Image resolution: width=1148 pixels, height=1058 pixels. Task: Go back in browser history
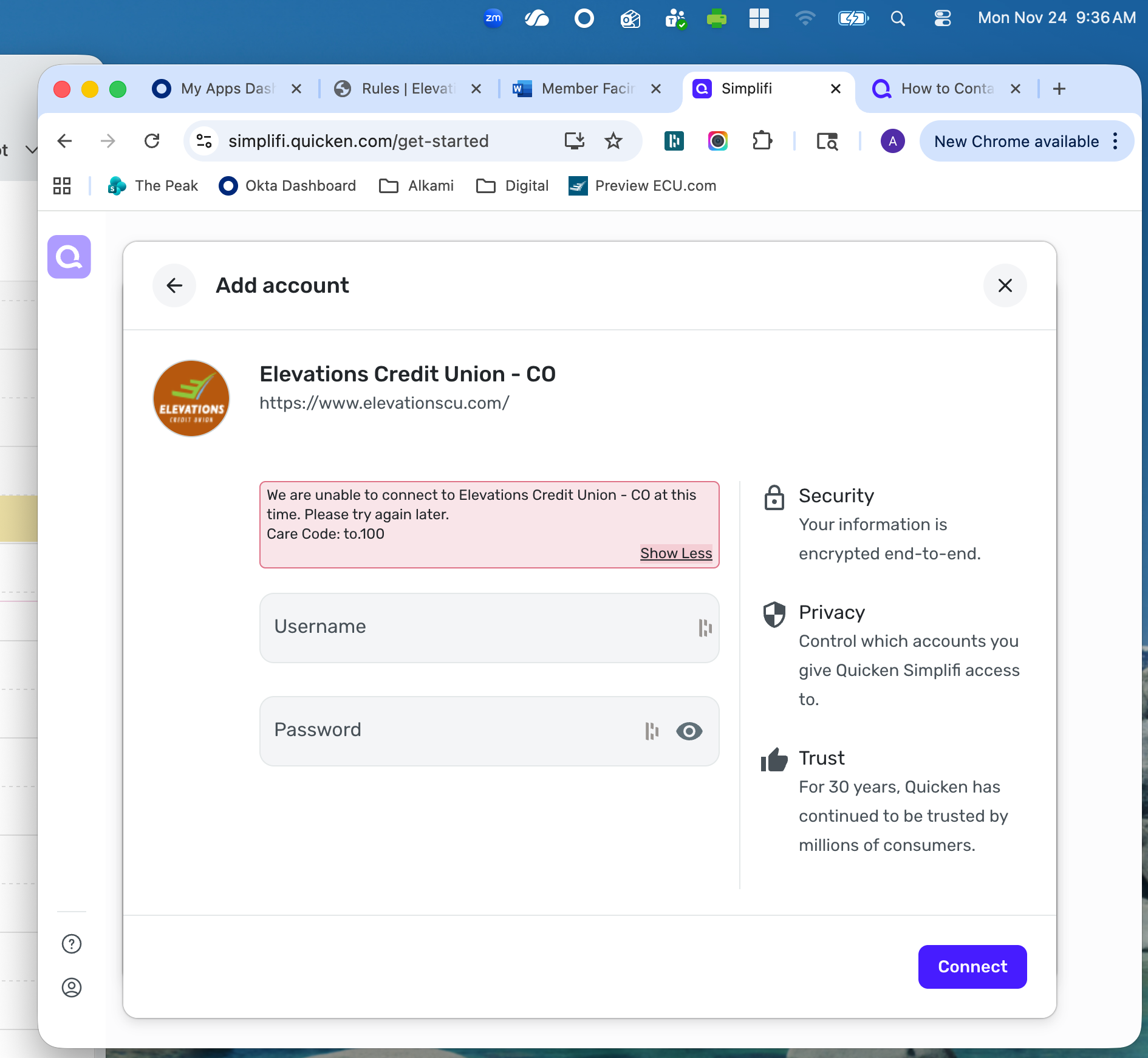pos(64,141)
